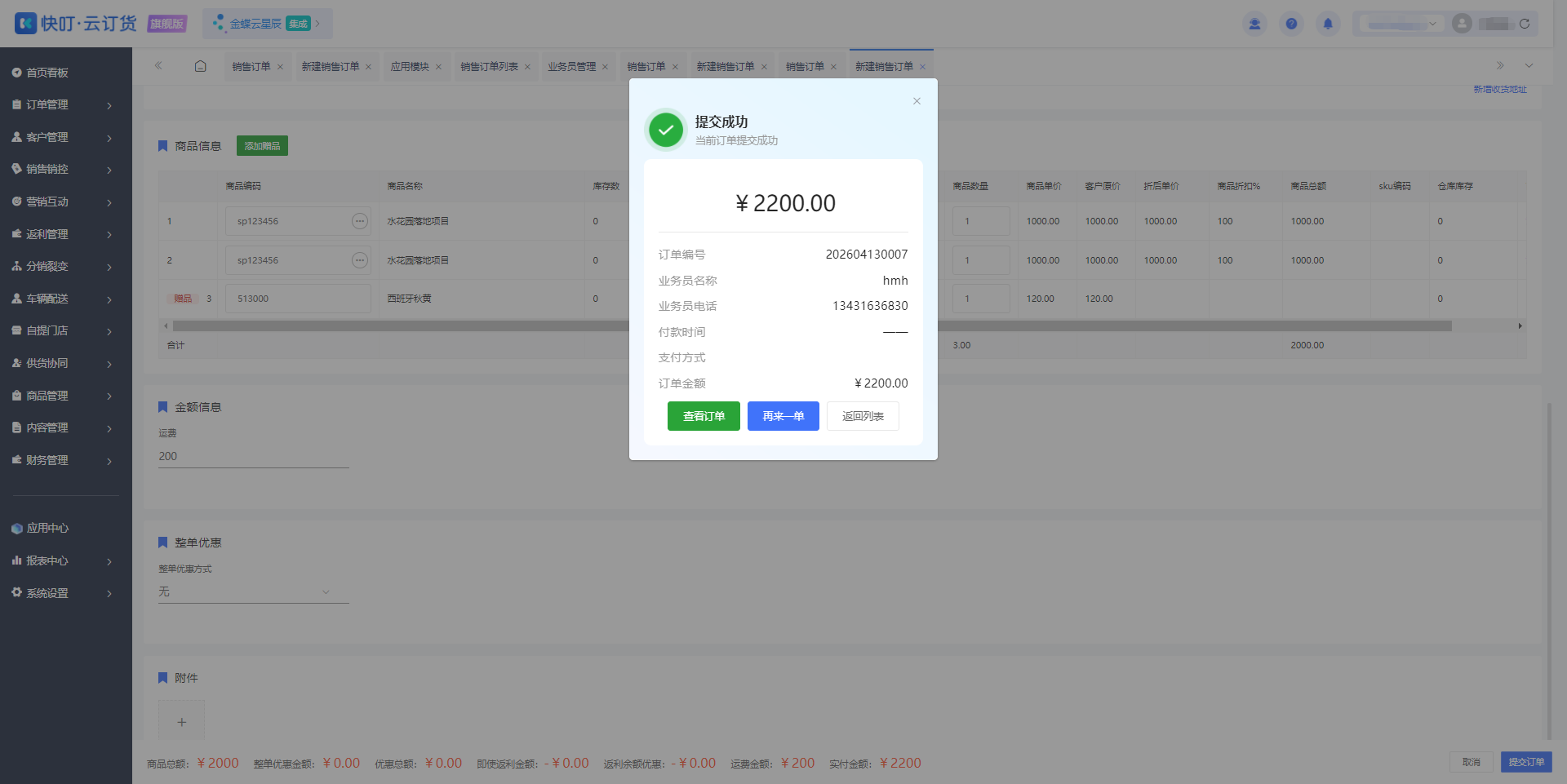
Task: Click the refresh icon beside the user name
Action: pyautogui.click(x=1524, y=24)
